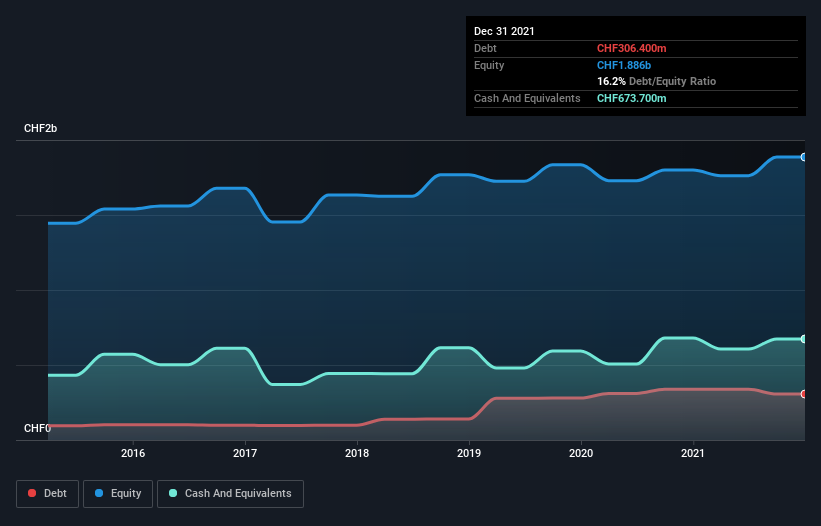Click the Dec 31 2021 tooltip date
Screen dimensions: 821x526
coord(504,31)
